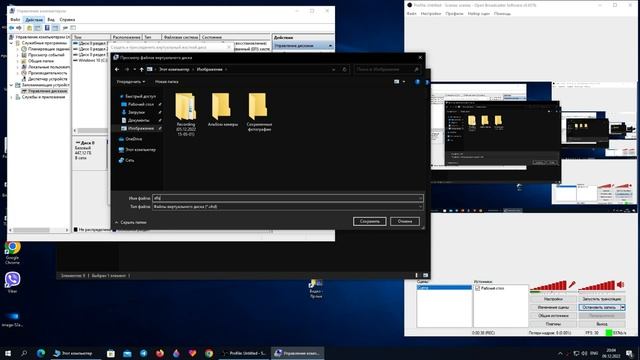Adjust the desktop volume meter in OBS
The width and height of the screenshot is (640, 360).
pyautogui.click(x=597, y=285)
